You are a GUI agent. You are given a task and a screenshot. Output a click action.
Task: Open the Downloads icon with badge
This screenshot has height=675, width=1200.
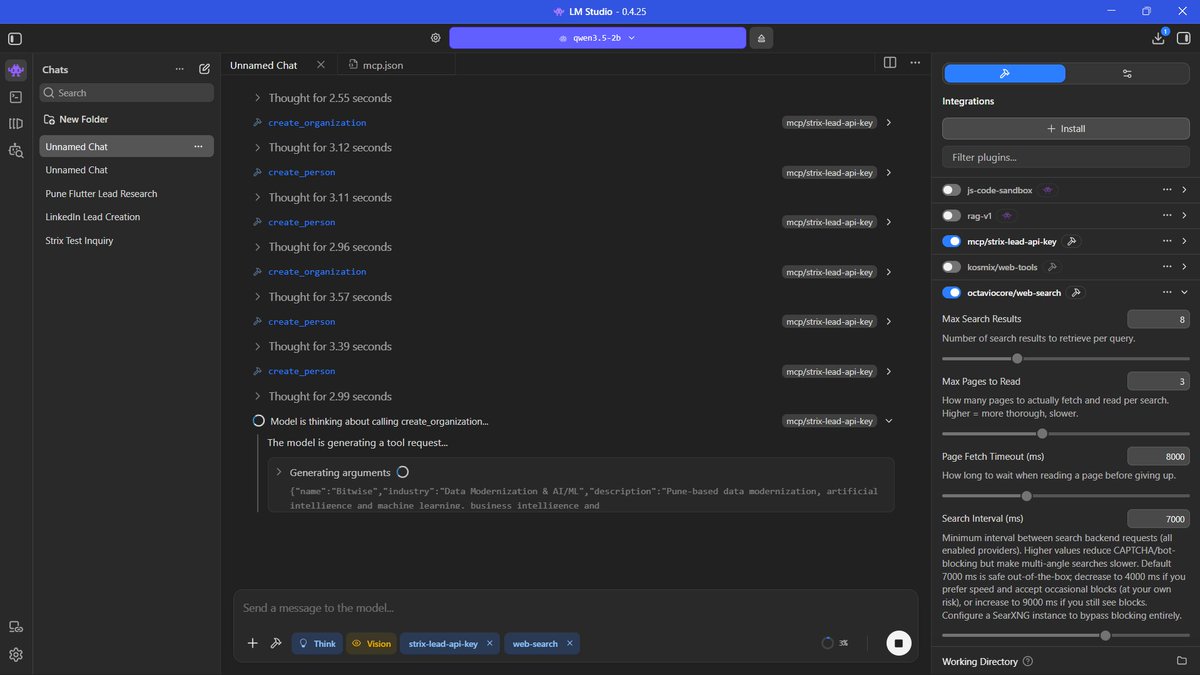pyautogui.click(x=1159, y=38)
